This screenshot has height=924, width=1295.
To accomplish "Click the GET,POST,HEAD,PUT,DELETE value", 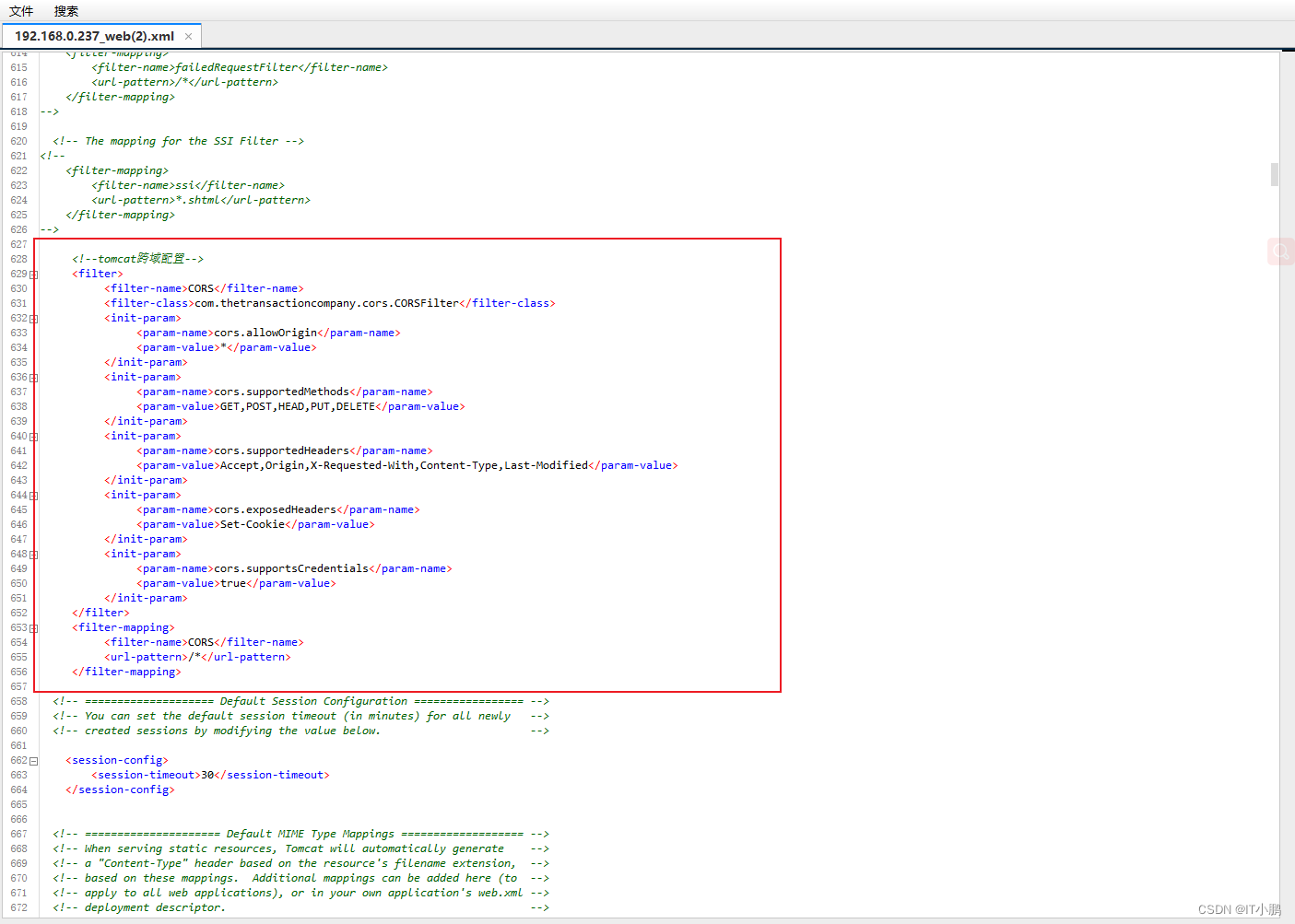I will pos(298,406).
